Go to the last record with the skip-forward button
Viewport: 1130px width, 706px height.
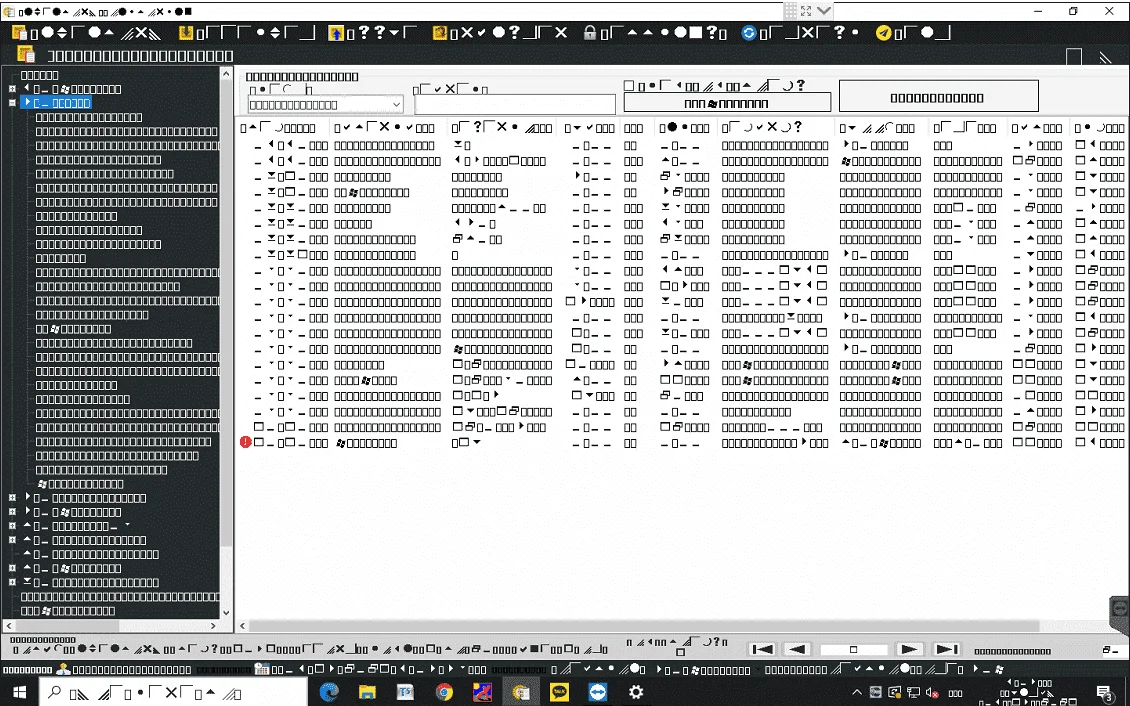tap(946, 649)
